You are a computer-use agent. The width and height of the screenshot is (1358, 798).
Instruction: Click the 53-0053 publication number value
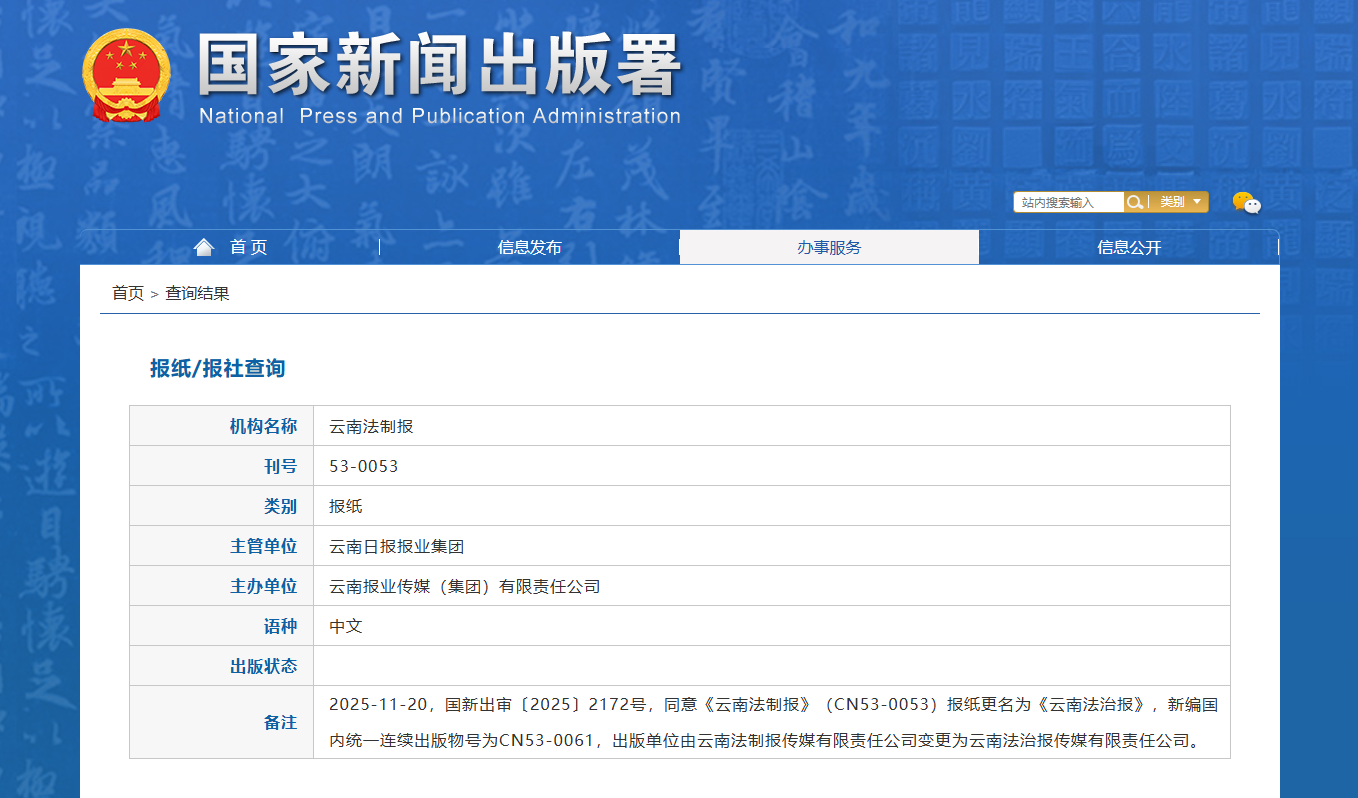(364, 466)
